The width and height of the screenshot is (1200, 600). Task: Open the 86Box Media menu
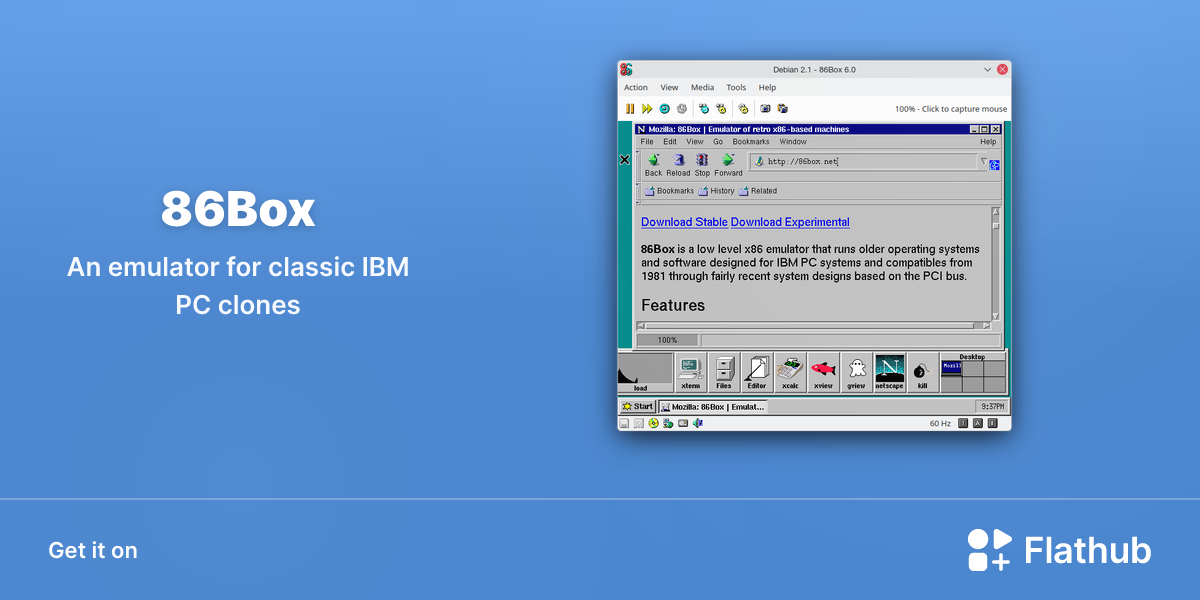[x=702, y=88]
